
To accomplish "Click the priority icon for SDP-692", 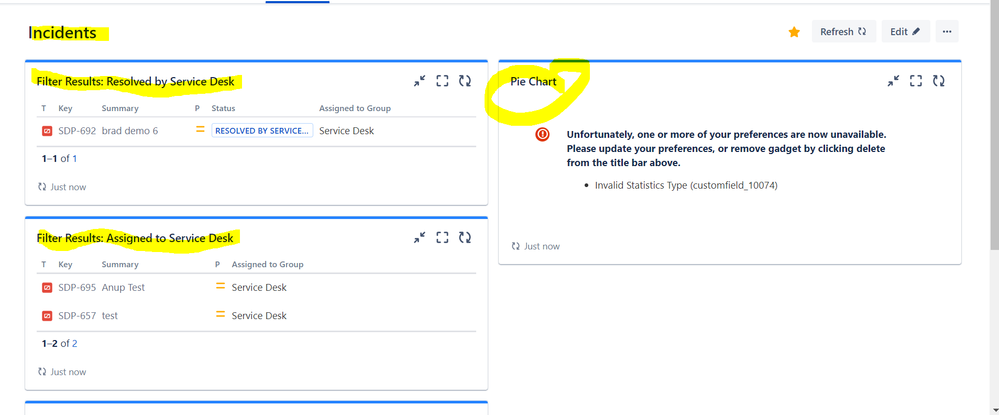I will pyautogui.click(x=200, y=129).
